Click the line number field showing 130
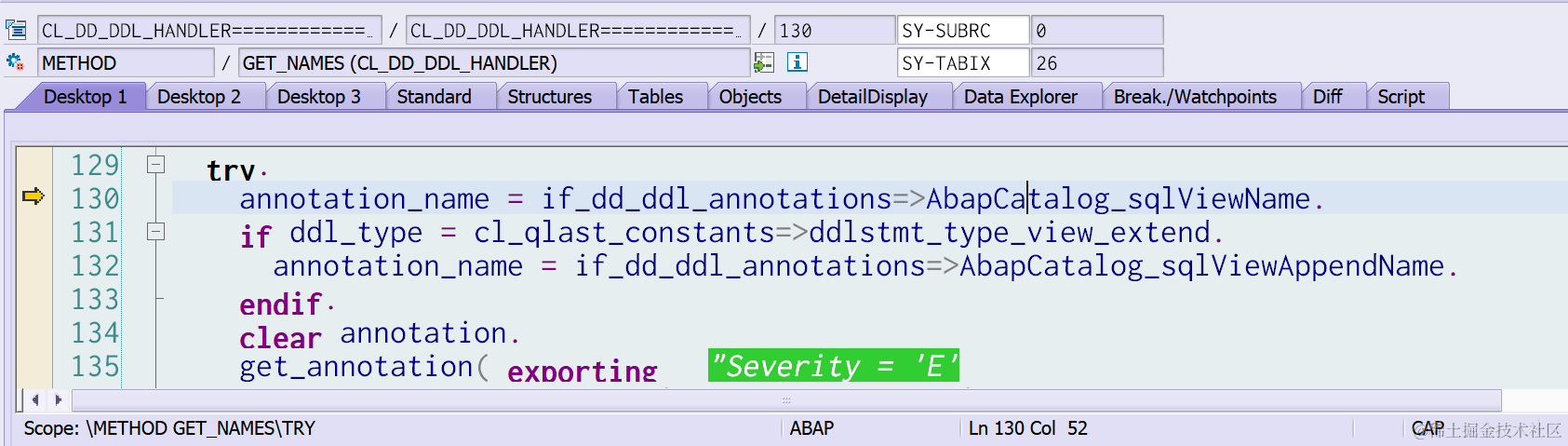1568x446 pixels. (835, 30)
